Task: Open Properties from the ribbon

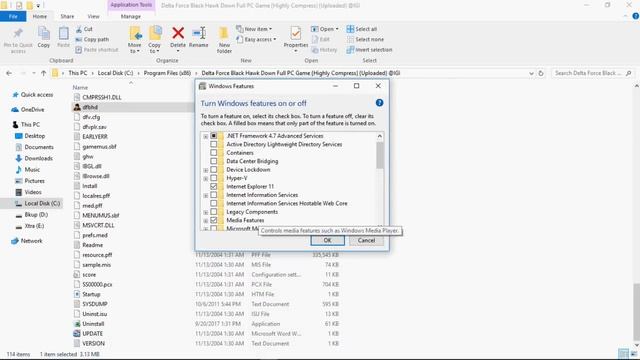Action: point(296,39)
